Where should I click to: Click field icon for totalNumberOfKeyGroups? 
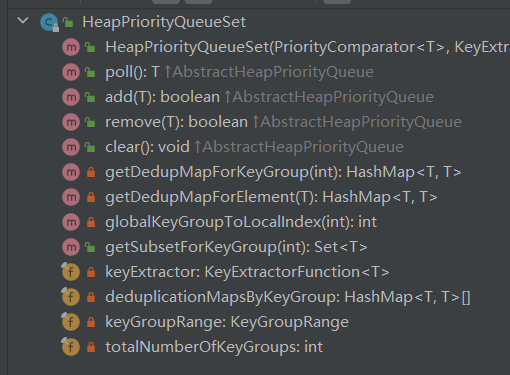point(70,347)
